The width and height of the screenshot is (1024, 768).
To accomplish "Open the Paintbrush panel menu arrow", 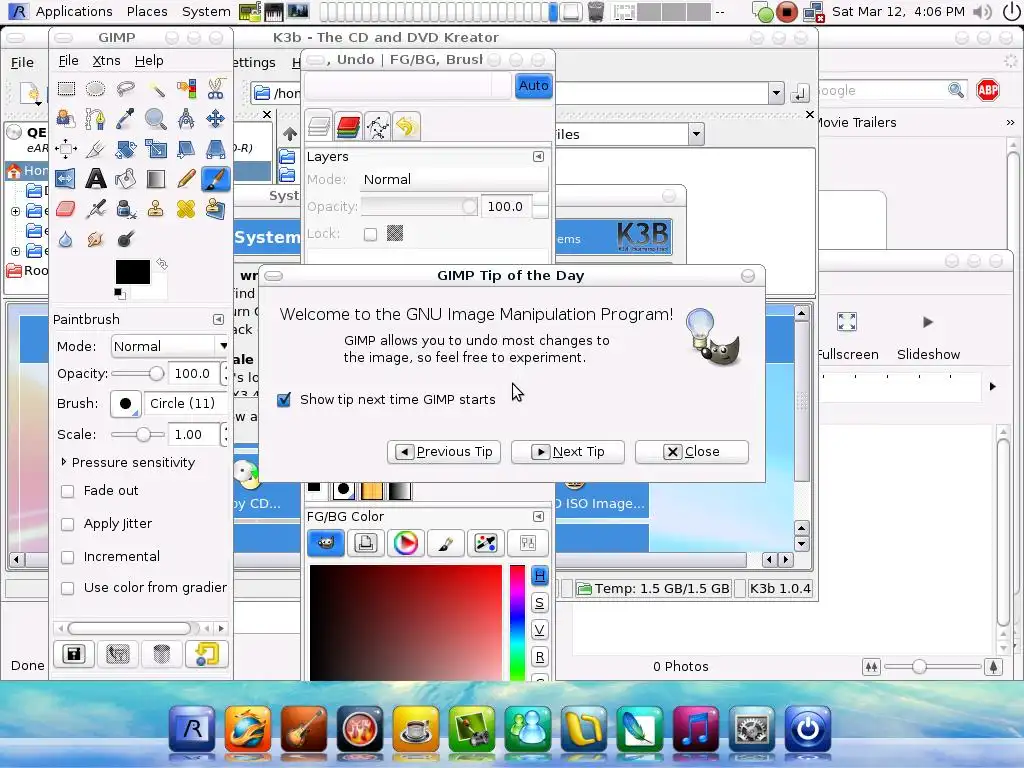I will pos(218,319).
